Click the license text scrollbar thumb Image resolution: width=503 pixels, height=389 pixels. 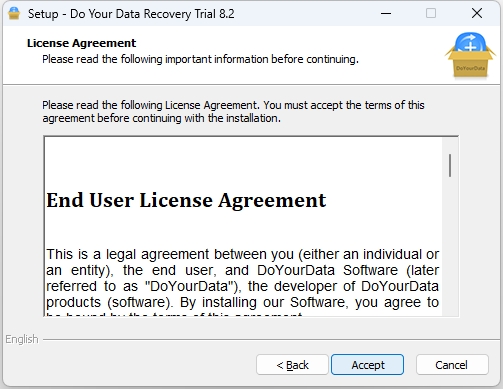click(x=450, y=165)
